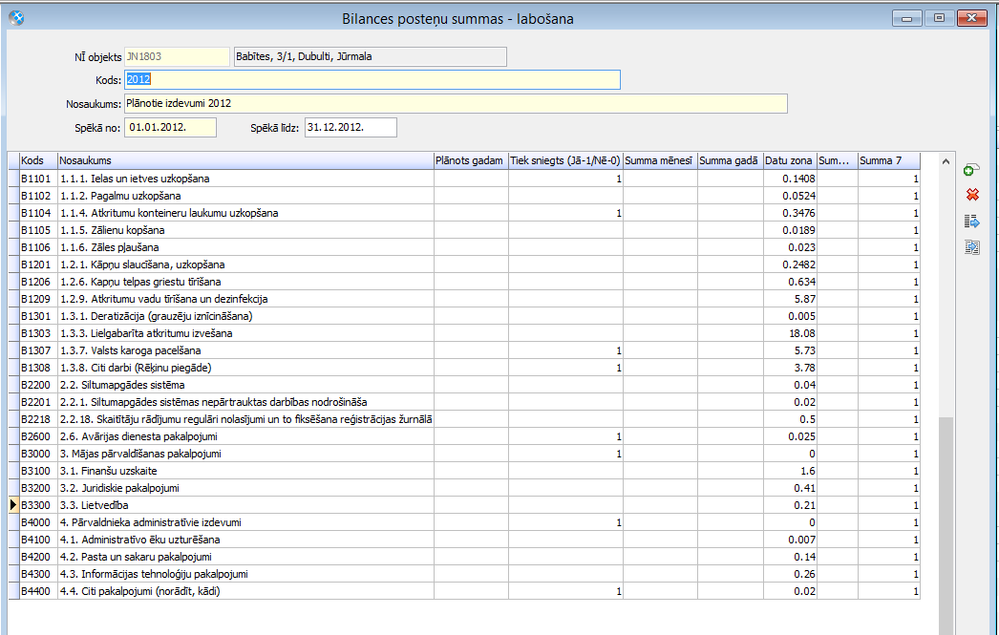Viewport: 999px width, 635px height.
Task: Select '1.1.5. Zālienu kopšana' row
Action: tap(112, 231)
